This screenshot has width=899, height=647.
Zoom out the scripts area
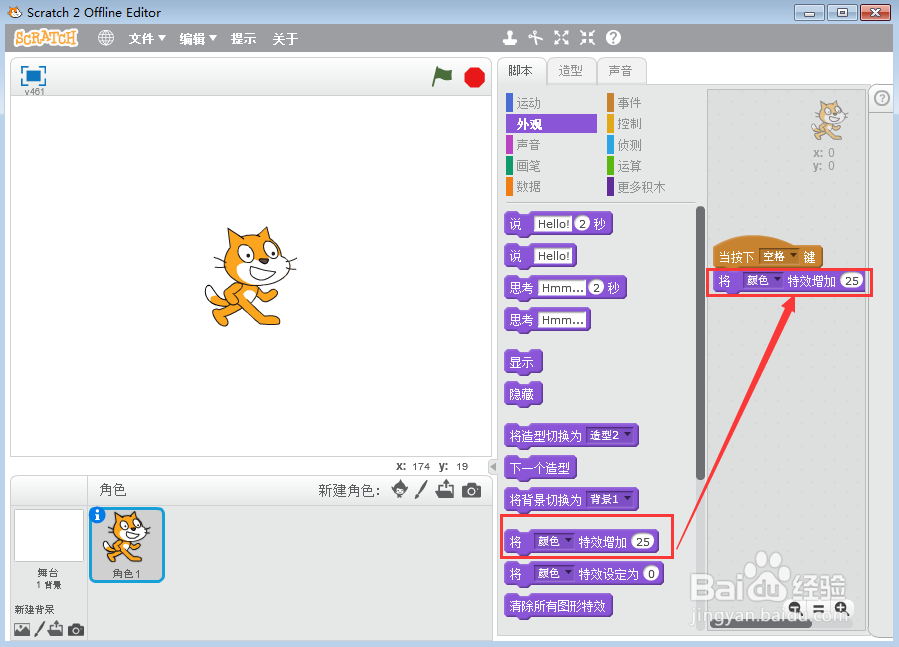pos(795,608)
